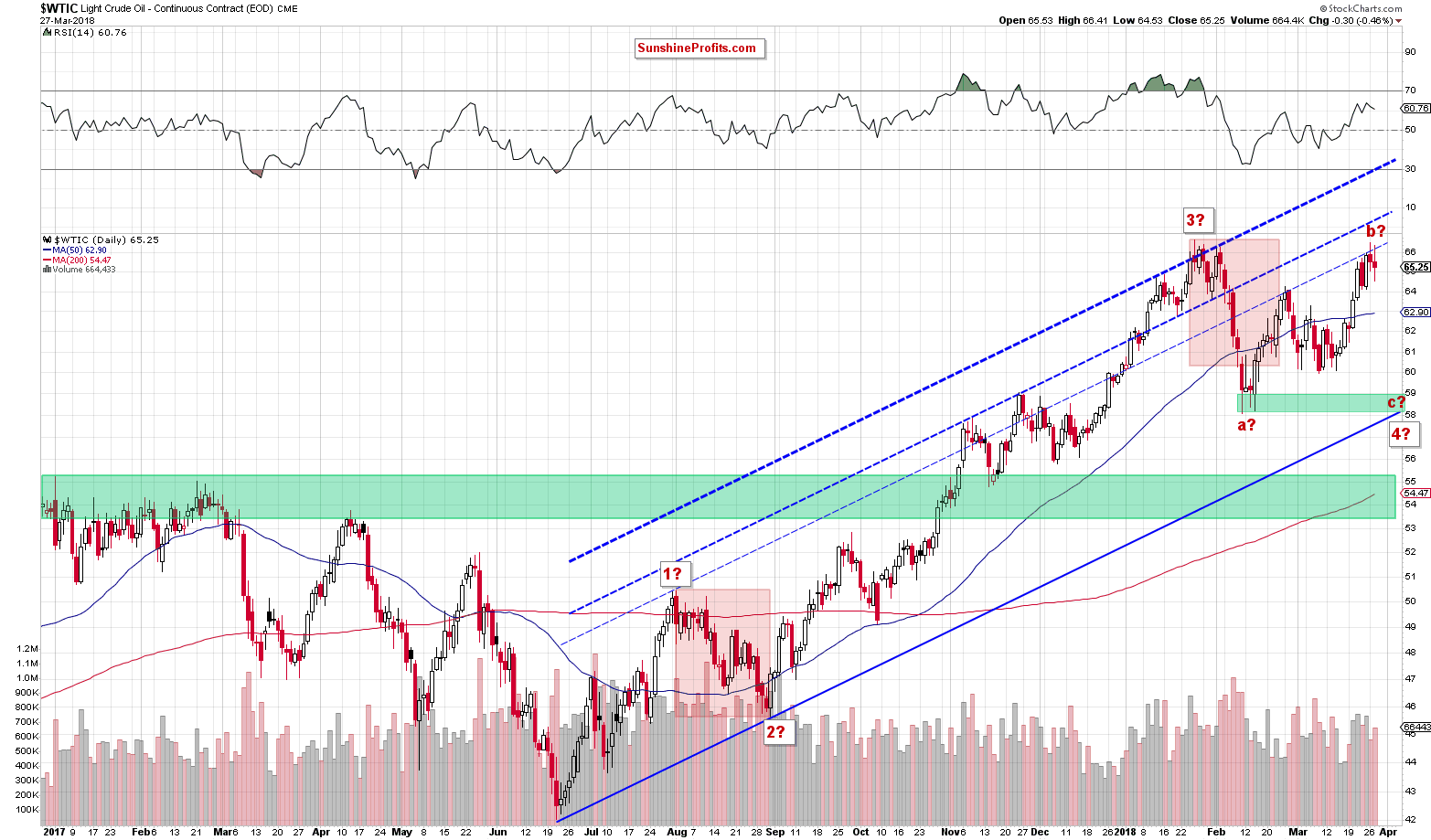The height and width of the screenshot is (840, 1431).
Task: Click the 'Volume 664.4K' value in the header
Action: point(1266,20)
